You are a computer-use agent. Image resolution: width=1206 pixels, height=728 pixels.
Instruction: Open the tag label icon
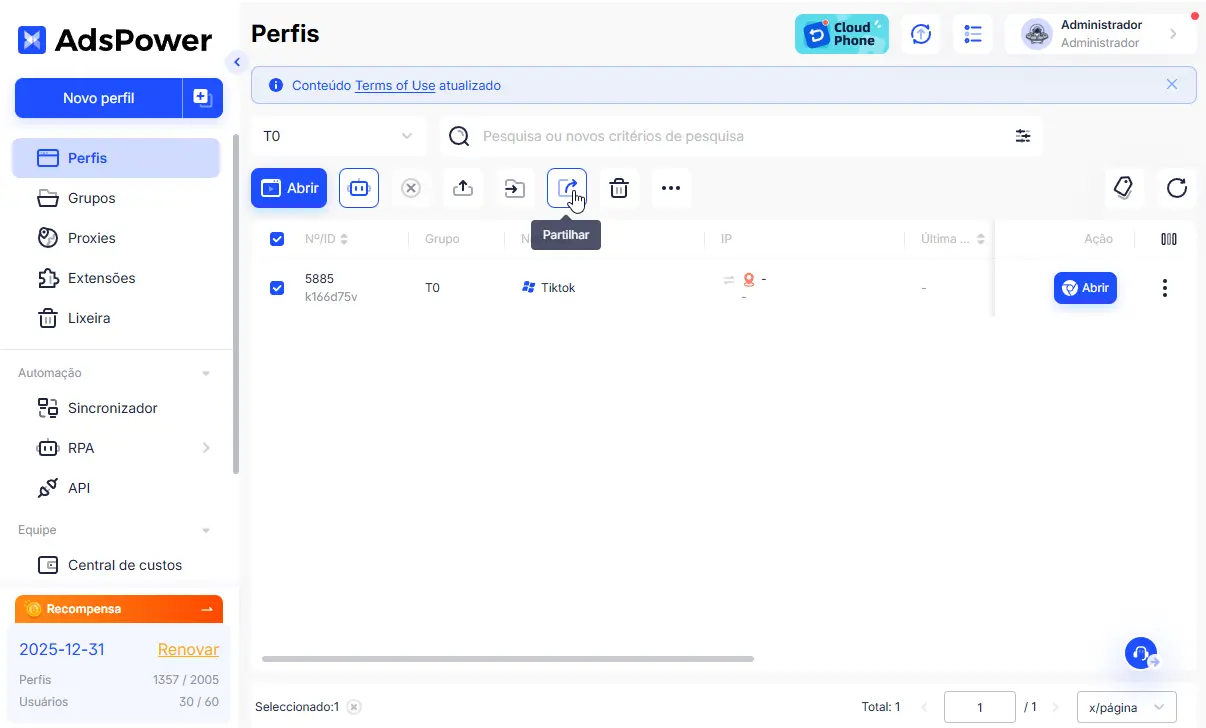[x=1123, y=188]
